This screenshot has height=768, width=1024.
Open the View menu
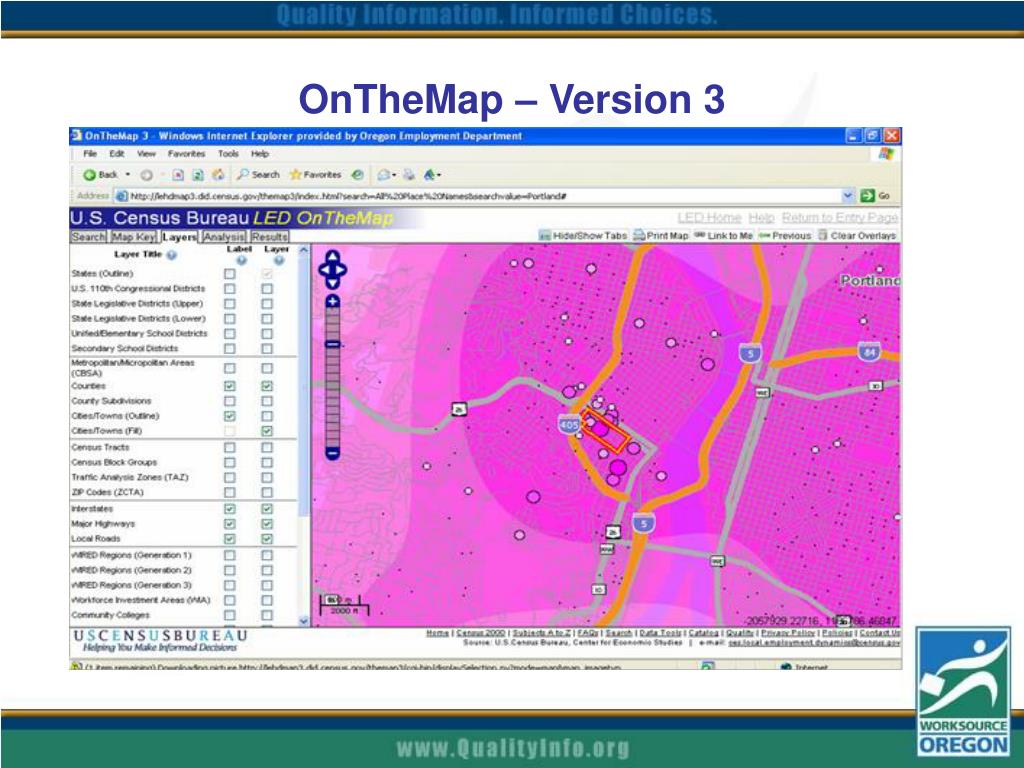(x=146, y=154)
